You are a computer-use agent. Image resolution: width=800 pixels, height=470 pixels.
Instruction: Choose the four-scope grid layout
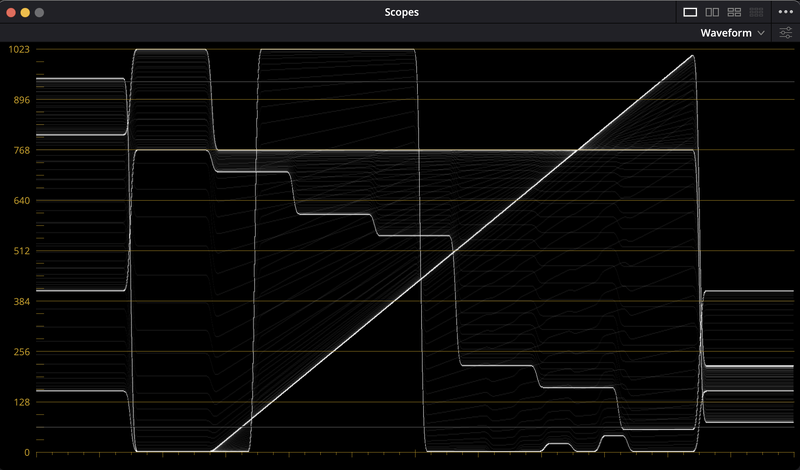point(734,12)
